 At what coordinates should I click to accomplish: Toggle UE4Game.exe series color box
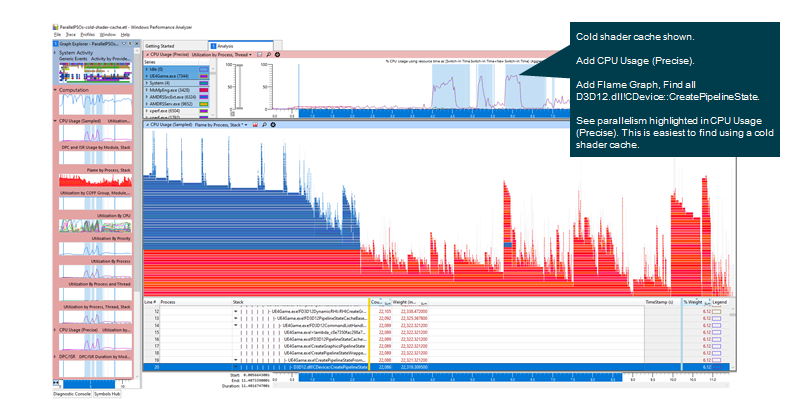click(x=204, y=75)
